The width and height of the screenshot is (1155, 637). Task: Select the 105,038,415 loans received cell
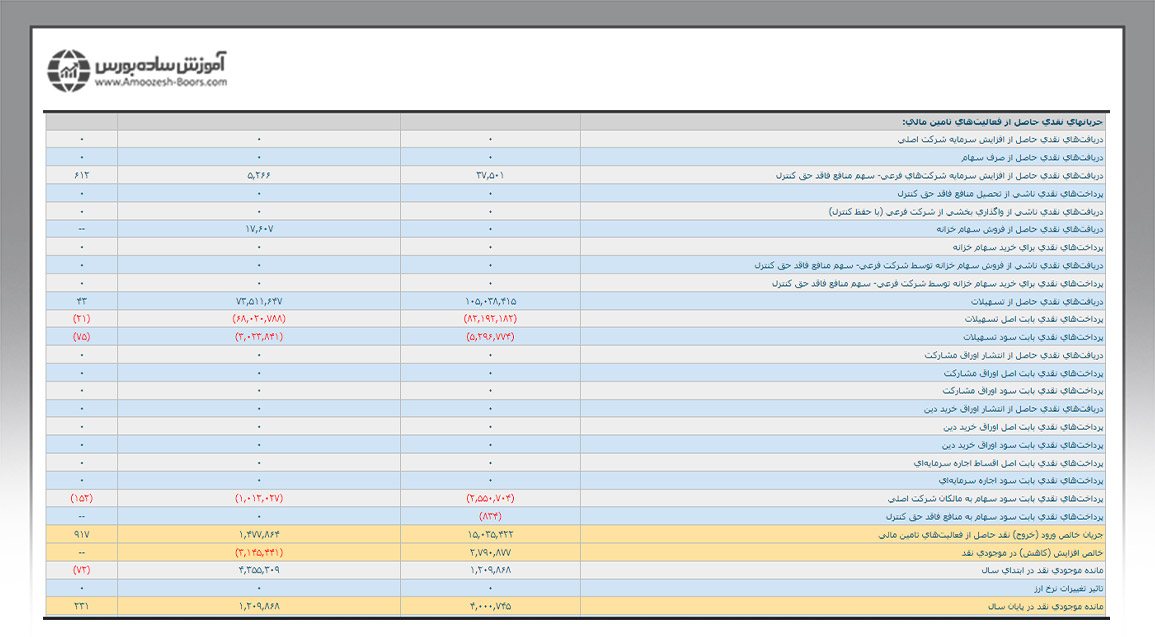(490, 301)
